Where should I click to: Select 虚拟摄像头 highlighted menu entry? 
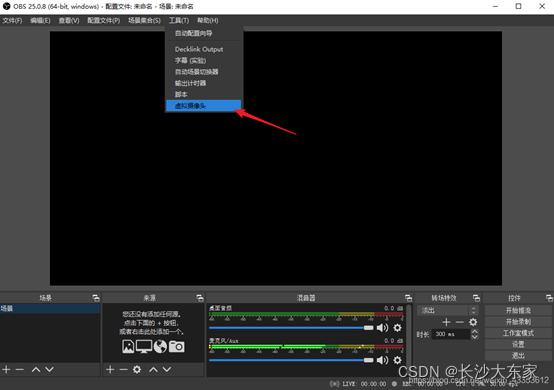coord(204,105)
